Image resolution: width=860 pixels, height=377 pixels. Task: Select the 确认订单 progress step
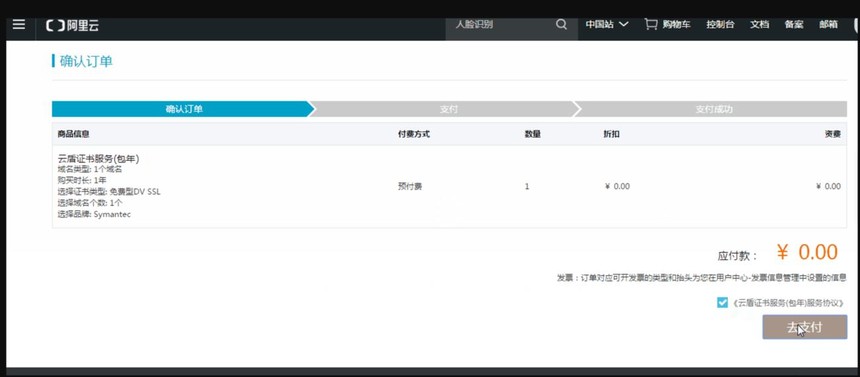(183, 109)
